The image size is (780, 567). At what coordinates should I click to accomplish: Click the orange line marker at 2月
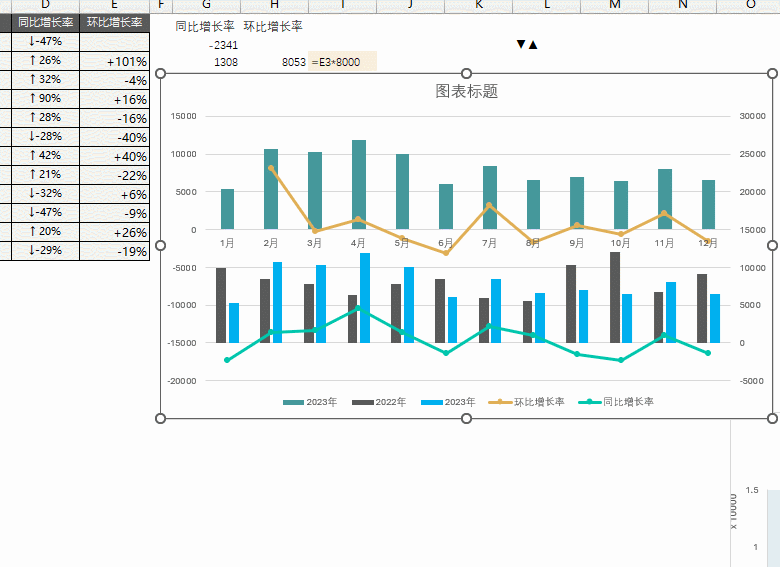(x=271, y=168)
